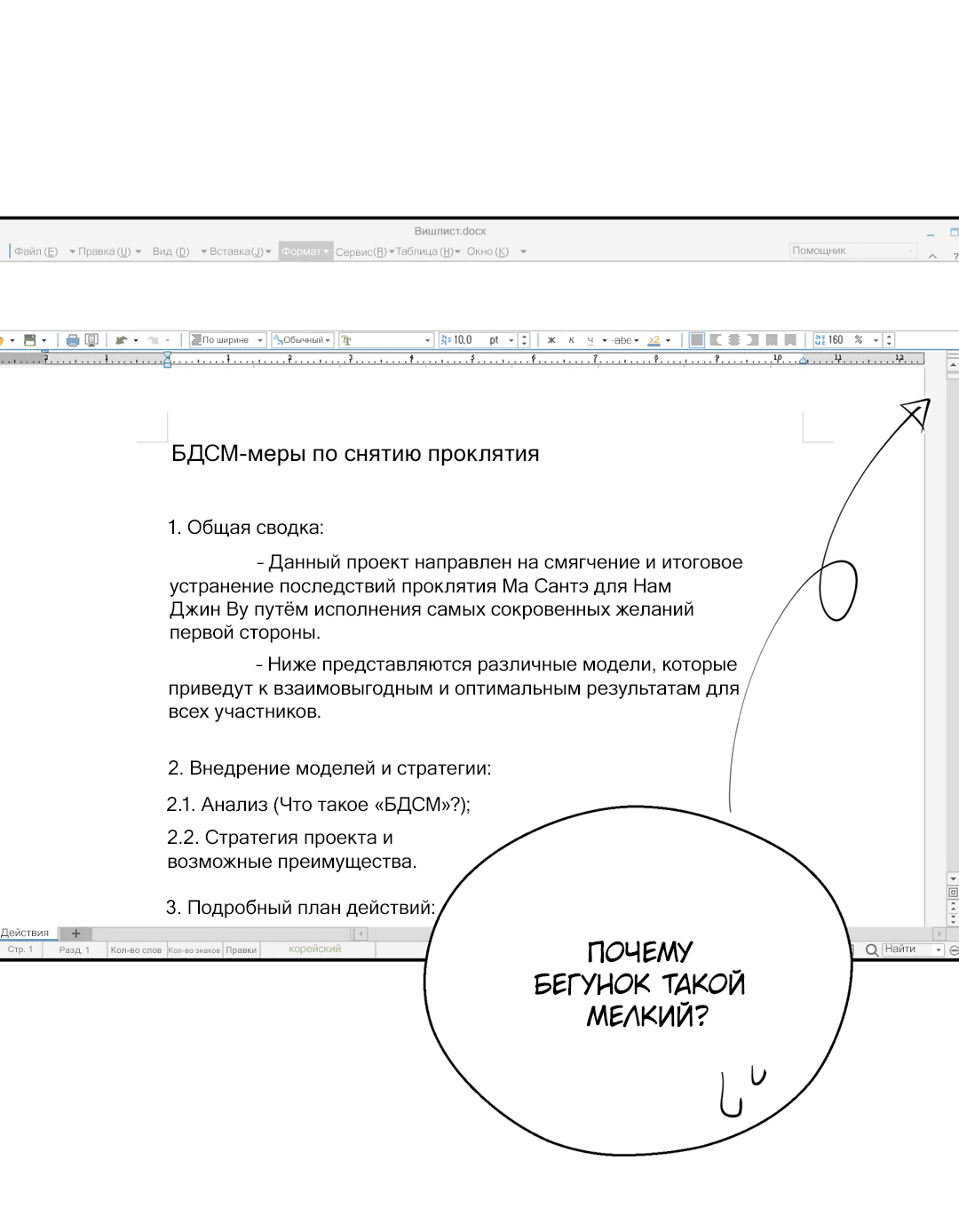
Task: Click the left indent marker on ruler
Action: tap(167, 360)
